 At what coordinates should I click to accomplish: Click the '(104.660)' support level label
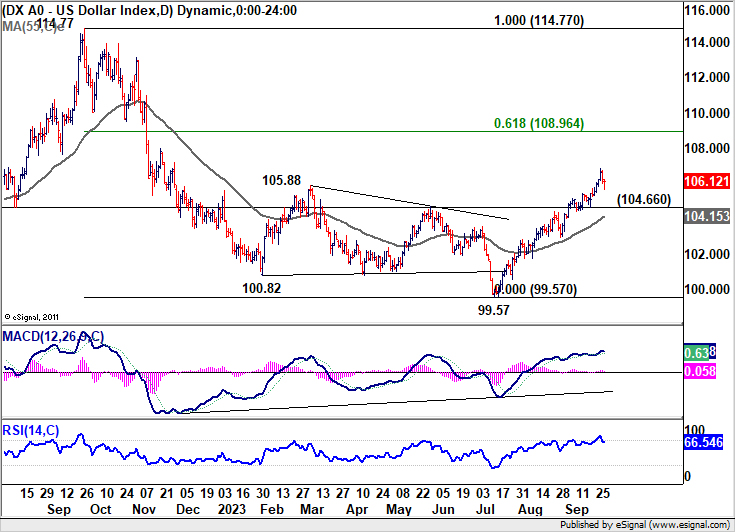[644, 199]
